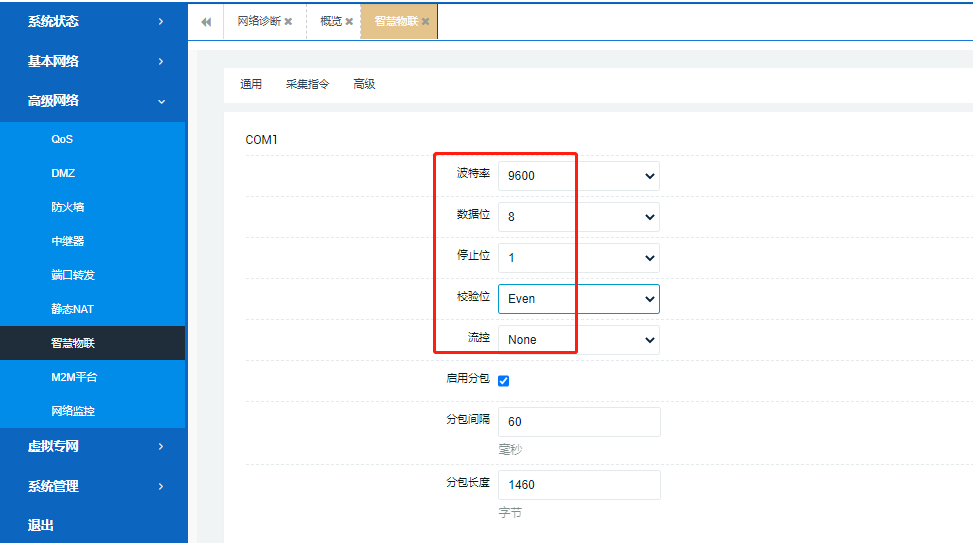Close the 网络诊断 tab

pos(288,21)
